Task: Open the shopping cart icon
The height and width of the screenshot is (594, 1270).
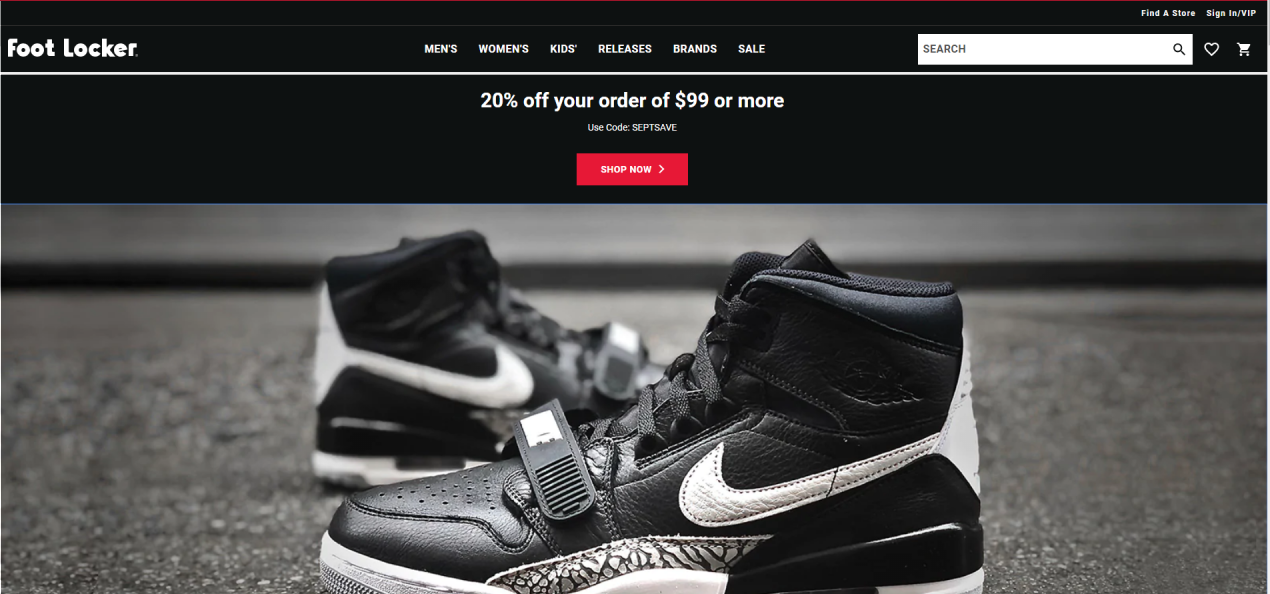Action: 1244,49
